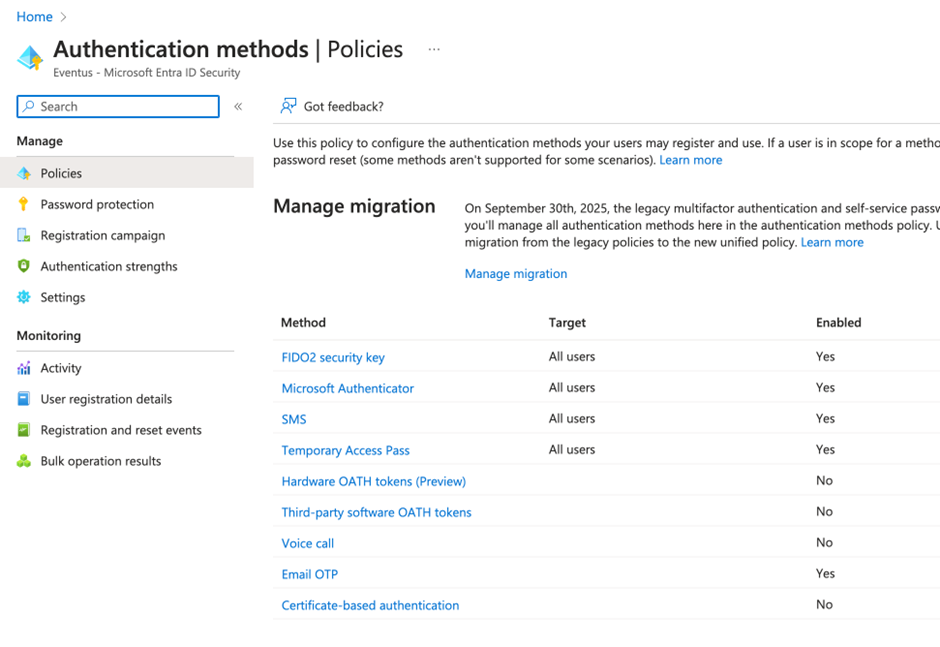Click the Bulk operation results icon
Image resolution: width=940 pixels, height=647 pixels.
[24, 461]
